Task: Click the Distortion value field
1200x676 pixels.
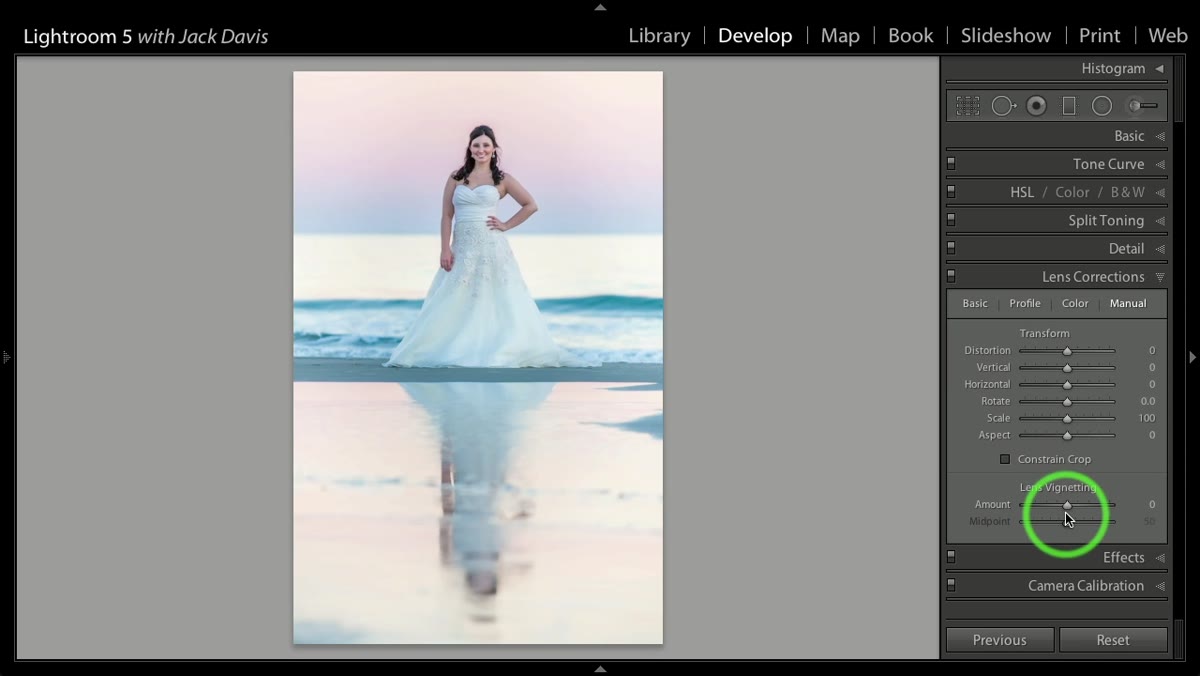Action: pyautogui.click(x=1152, y=350)
